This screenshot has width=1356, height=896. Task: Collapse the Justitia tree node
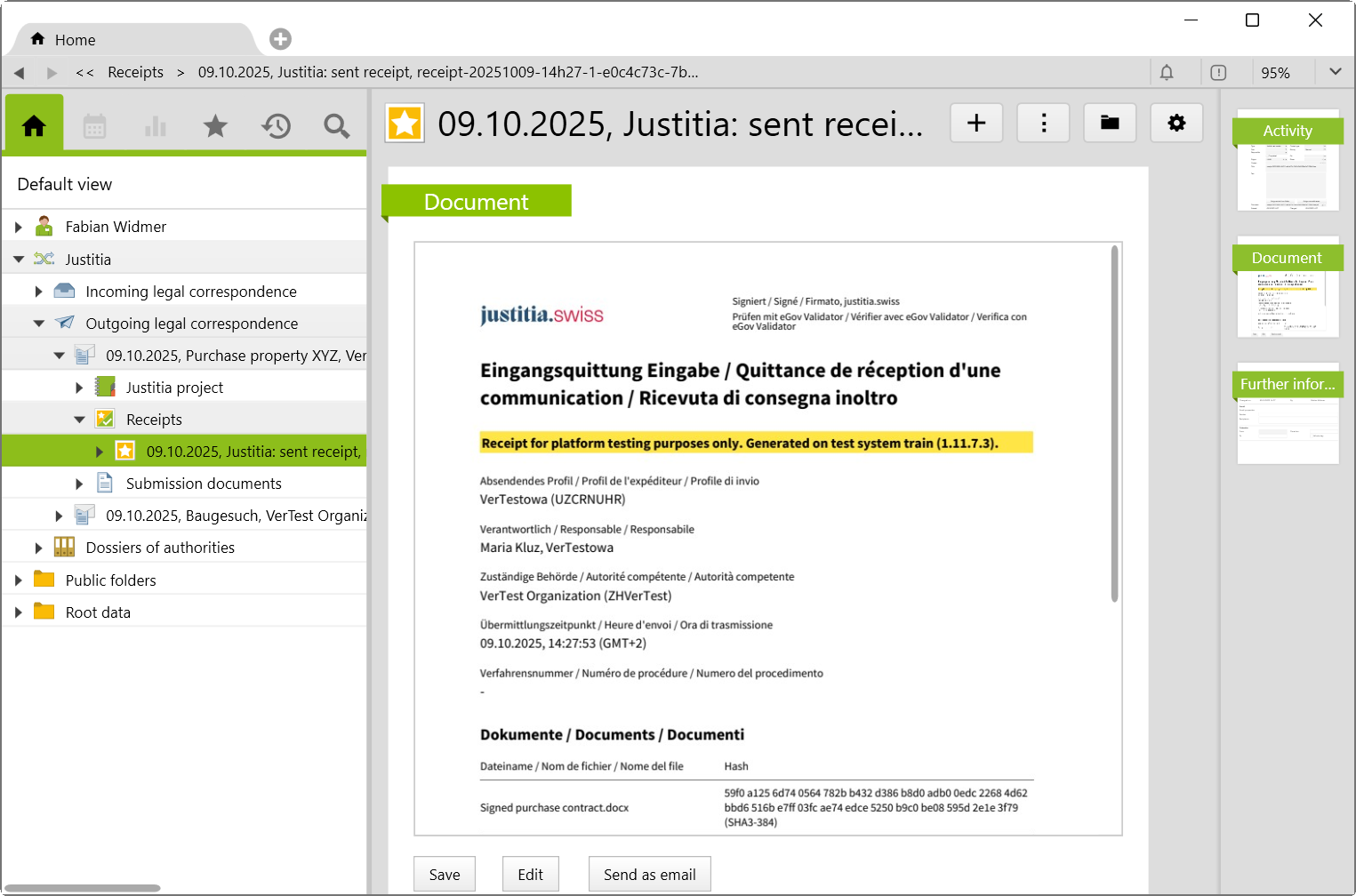point(19,260)
